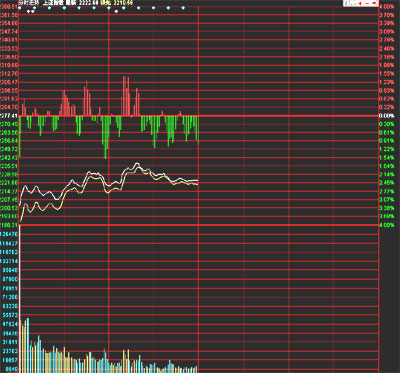Click the red plus zoom icon

360,3
